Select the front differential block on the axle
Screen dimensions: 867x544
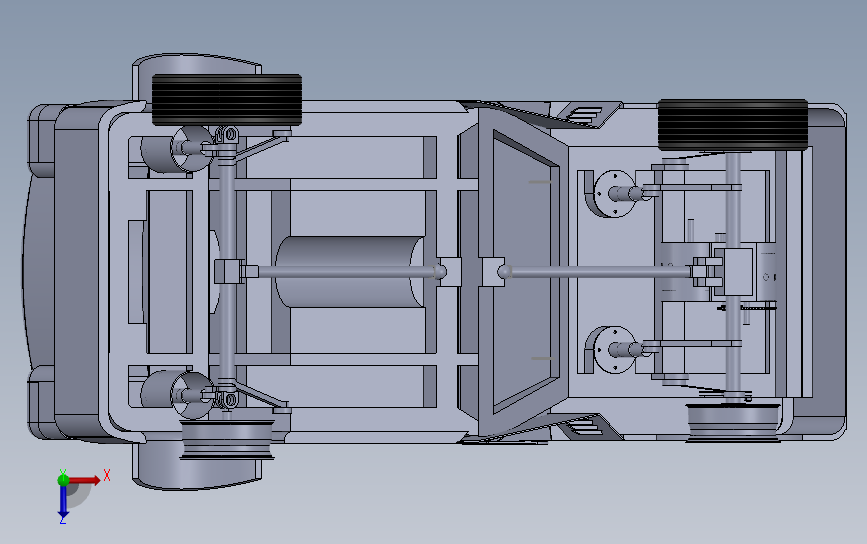pos(227,271)
